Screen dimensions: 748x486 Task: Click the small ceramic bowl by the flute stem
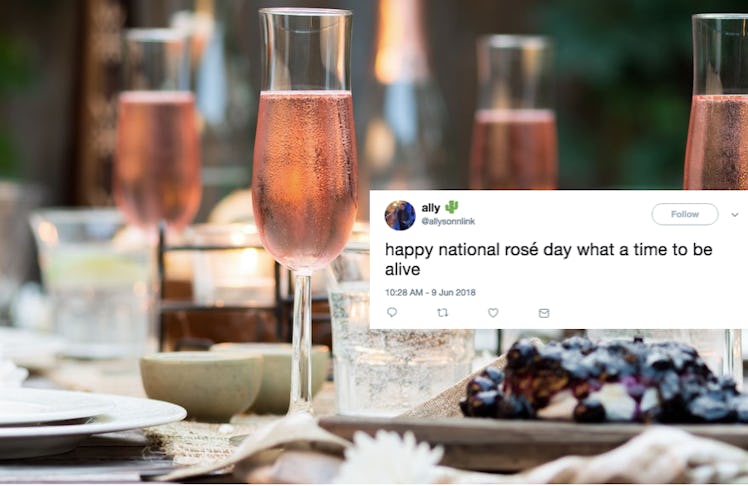pyautogui.click(x=201, y=385)
